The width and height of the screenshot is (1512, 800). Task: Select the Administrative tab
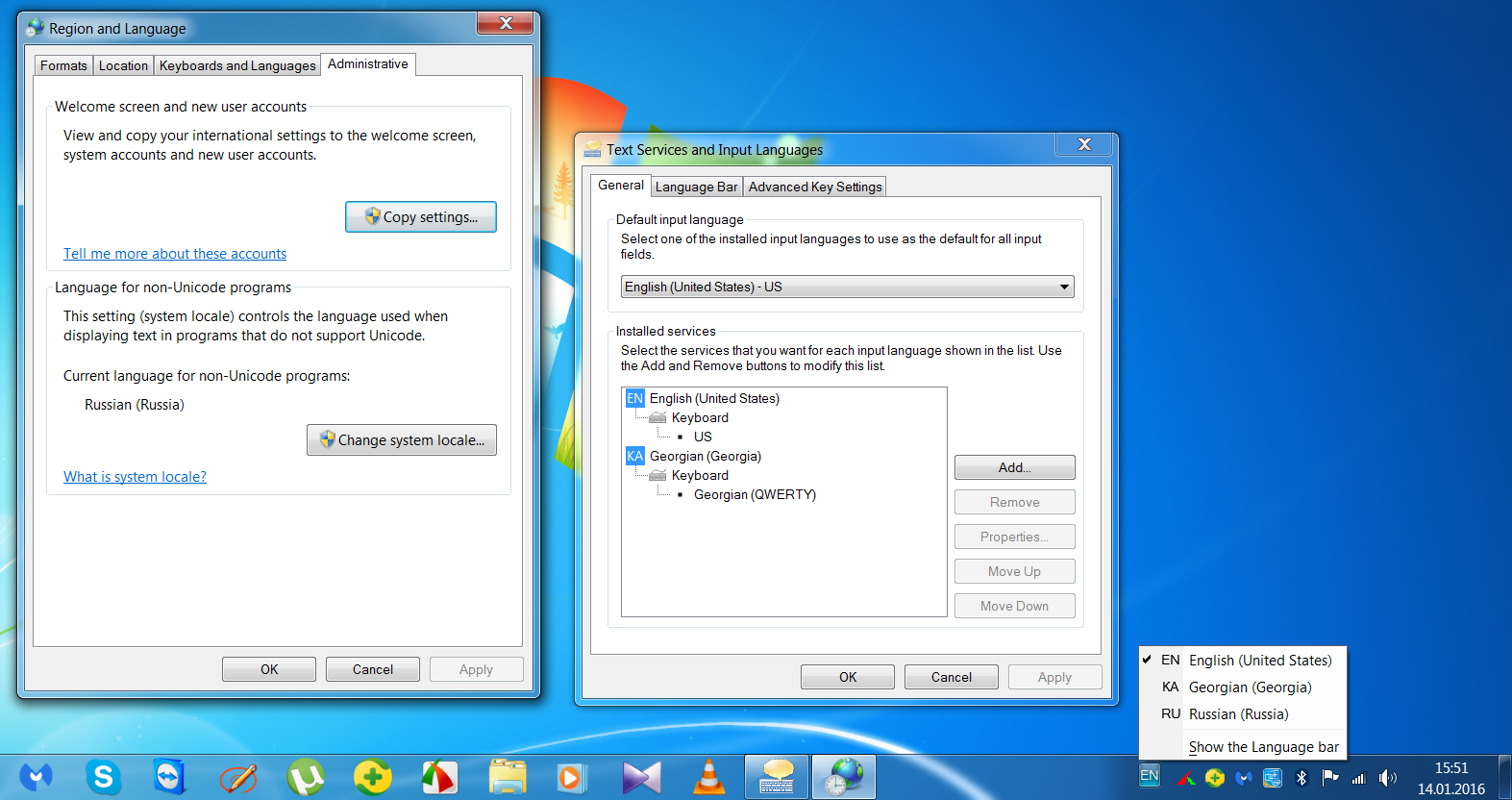click(x=368, y=63)
